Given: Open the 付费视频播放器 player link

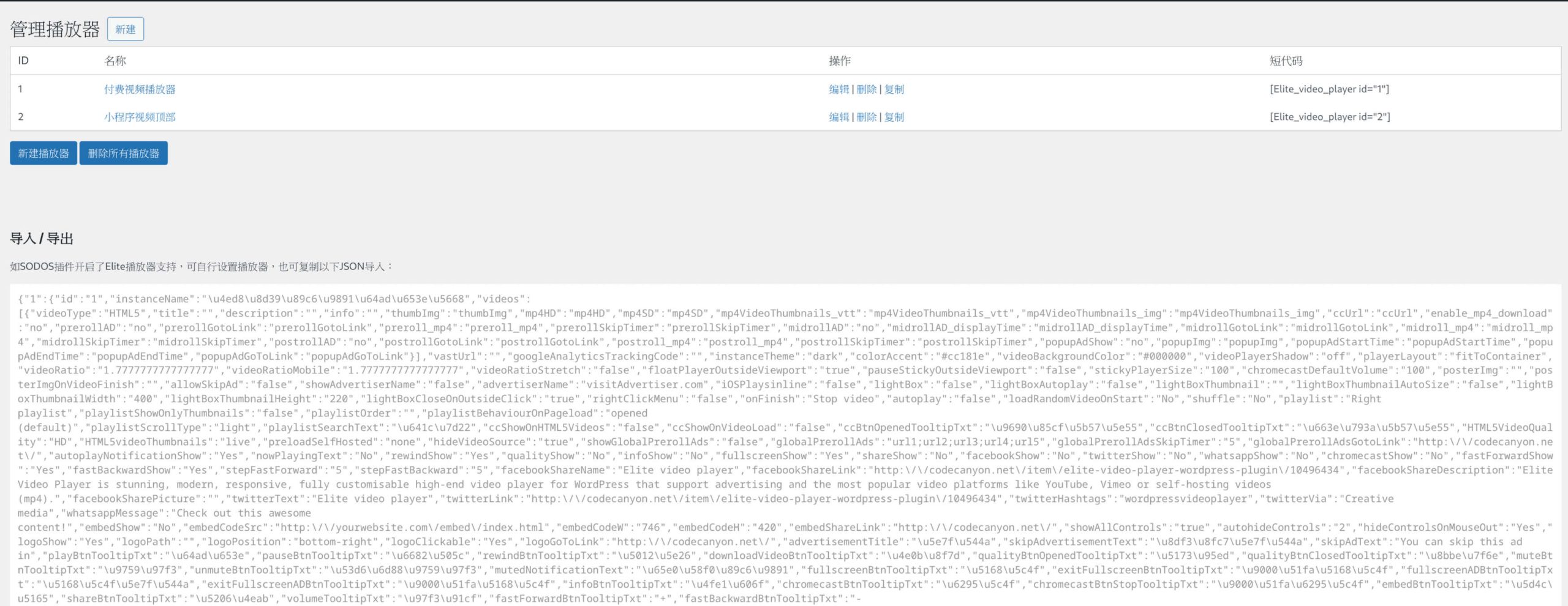Looking at the screenshot, I should pos(140,89).
